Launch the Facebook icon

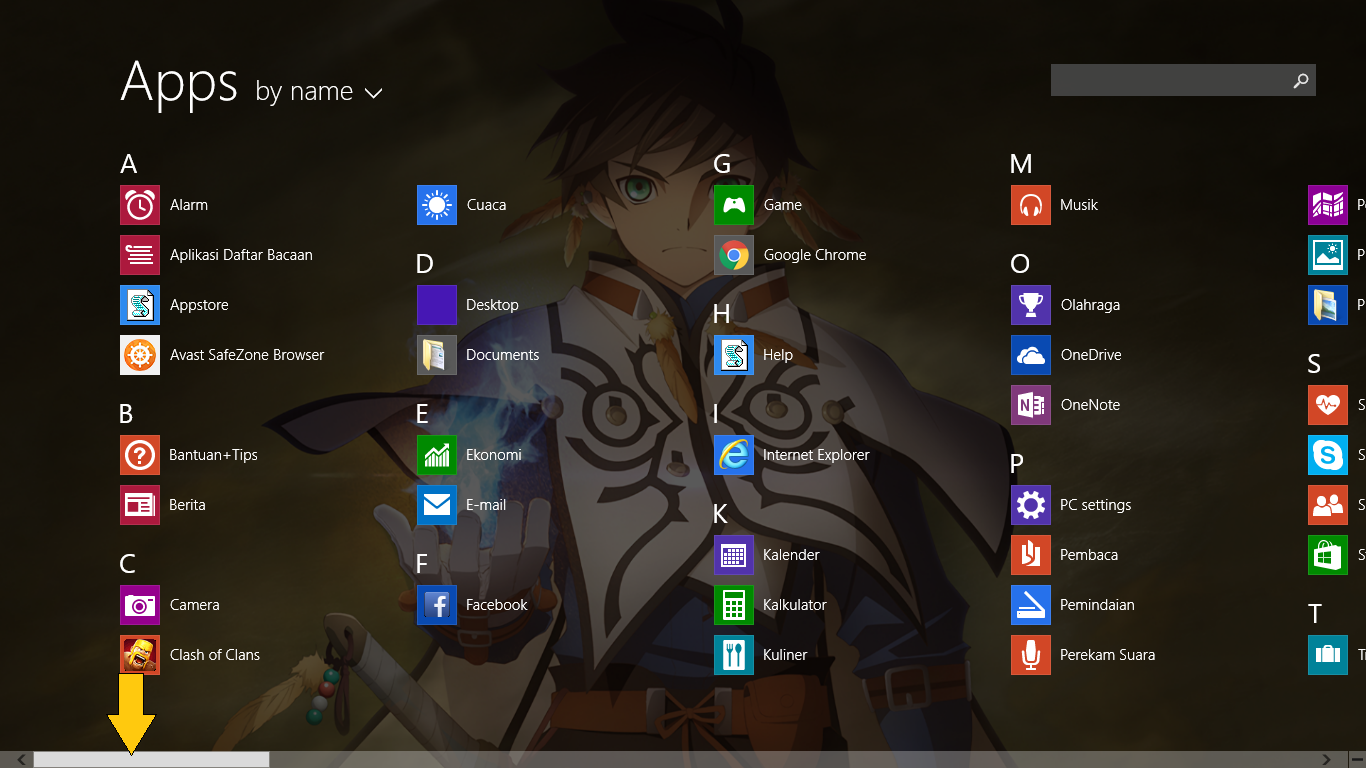tap(437, 605)
